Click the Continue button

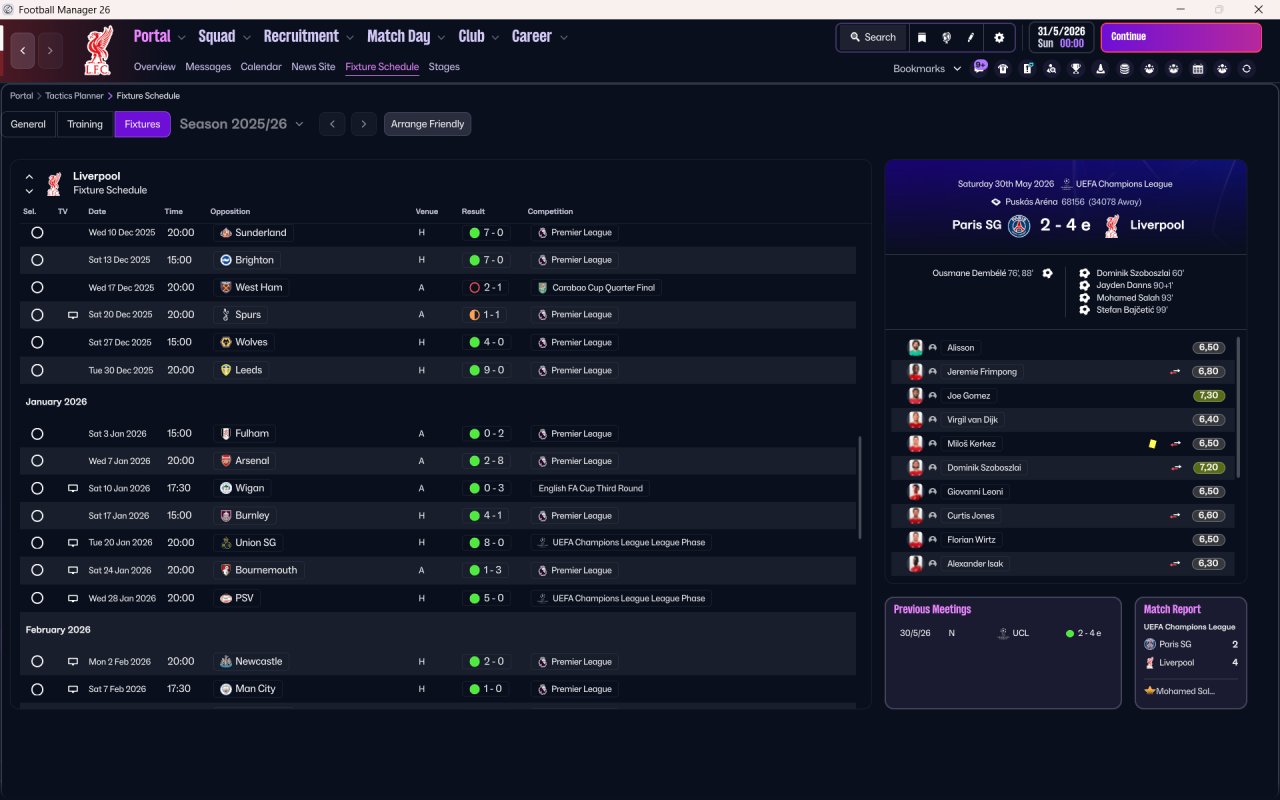point(1181,37)
